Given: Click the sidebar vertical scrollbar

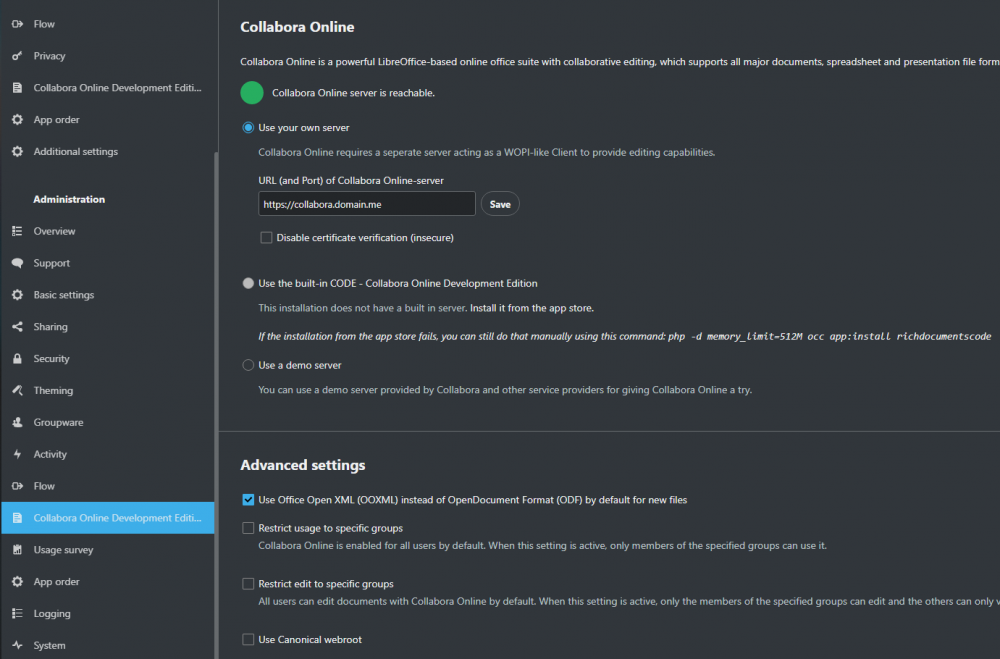Looking at the screenshot, I should tap(216, 404).
